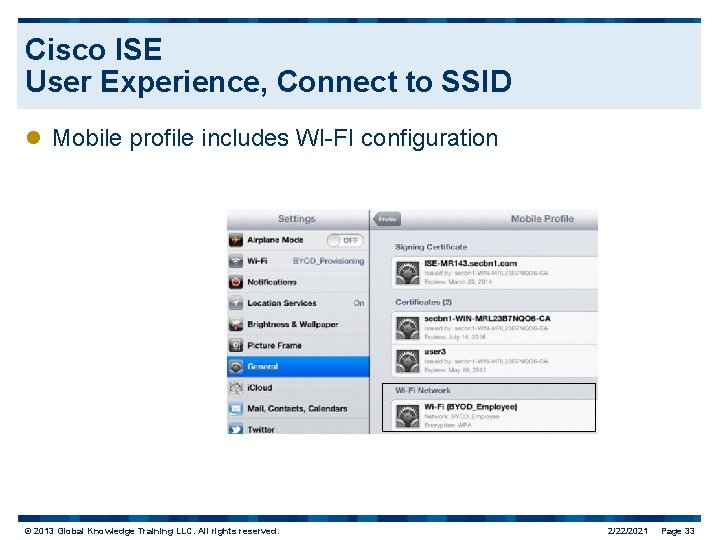Viewport: 720px width, 540px height.
Task: Click the Wi-Fi (BYOD_Employee) profile icon
Action: click(407, 416)
